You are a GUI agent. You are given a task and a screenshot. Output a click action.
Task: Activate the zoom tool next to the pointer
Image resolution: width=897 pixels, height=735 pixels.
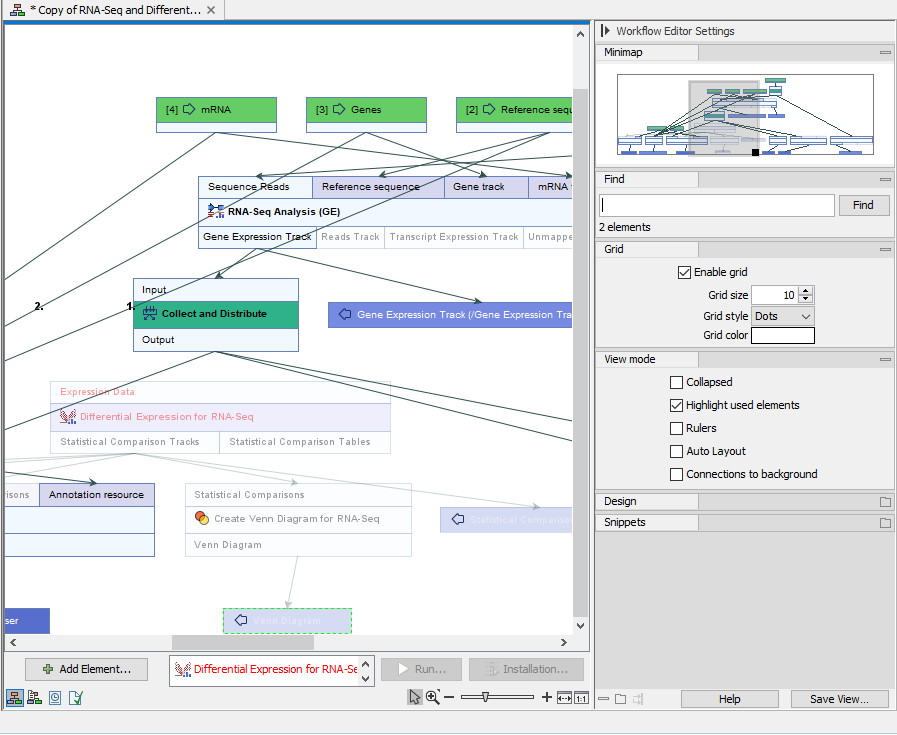tap(432, 697)
